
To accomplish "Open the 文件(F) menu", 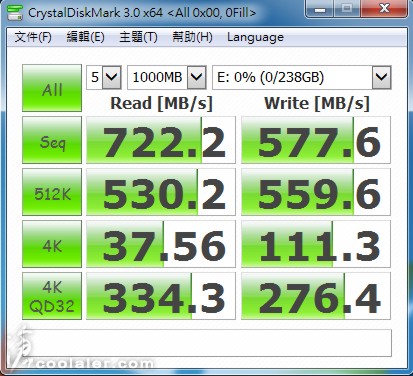I will click(x=33, y=37).
